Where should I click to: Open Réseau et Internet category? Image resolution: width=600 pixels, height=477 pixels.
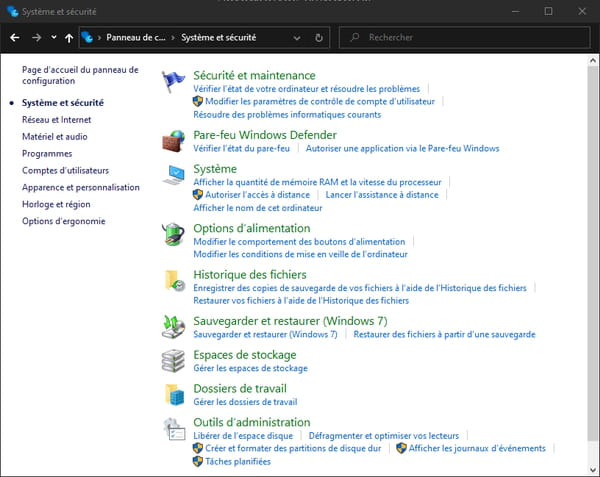57,120
